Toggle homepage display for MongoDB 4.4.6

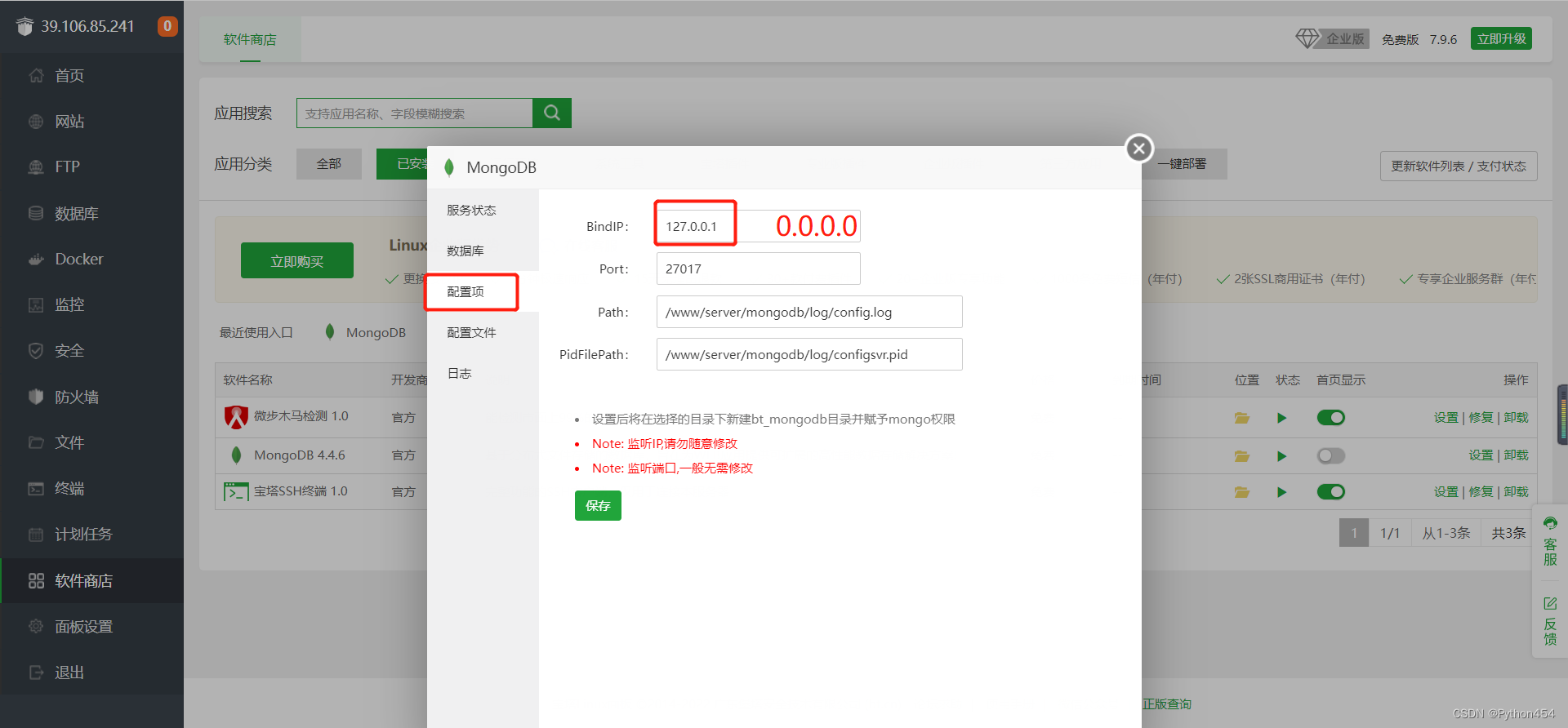click(x=1331, y=455)
